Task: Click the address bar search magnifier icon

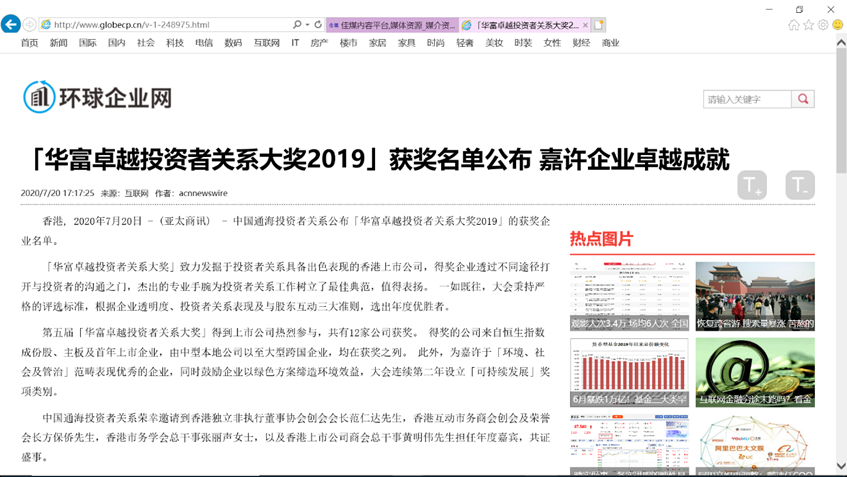Action: coord(297,24)
